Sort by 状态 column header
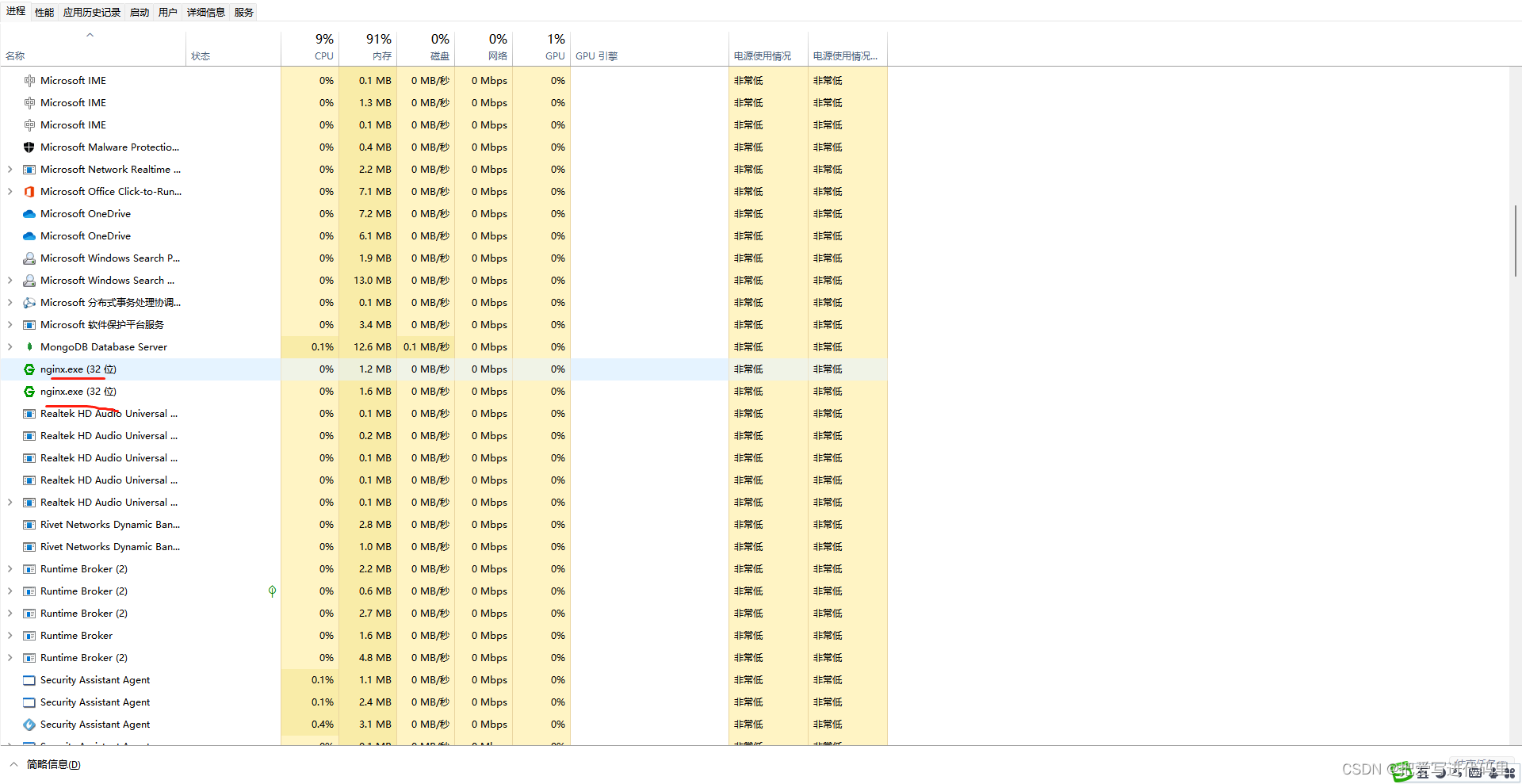Image resolution: width=1522 pixels, height=784 pixels. [233, 48]
